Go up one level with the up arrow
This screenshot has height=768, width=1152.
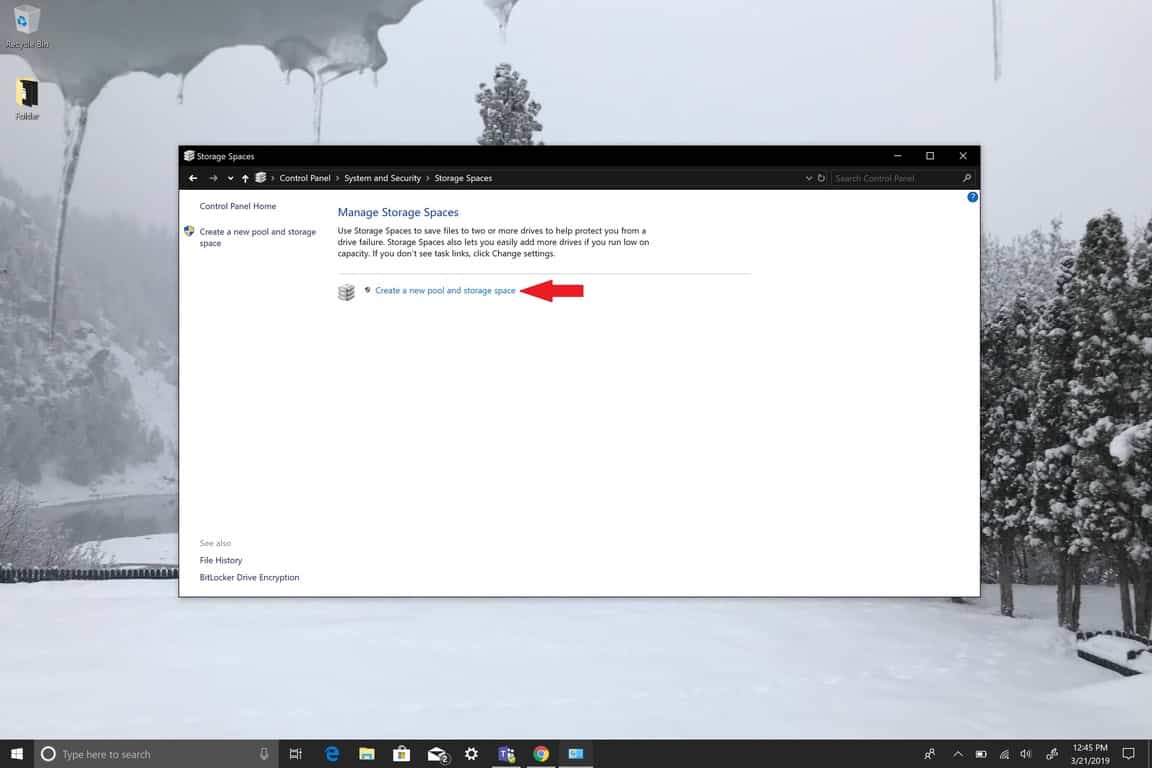245,178
